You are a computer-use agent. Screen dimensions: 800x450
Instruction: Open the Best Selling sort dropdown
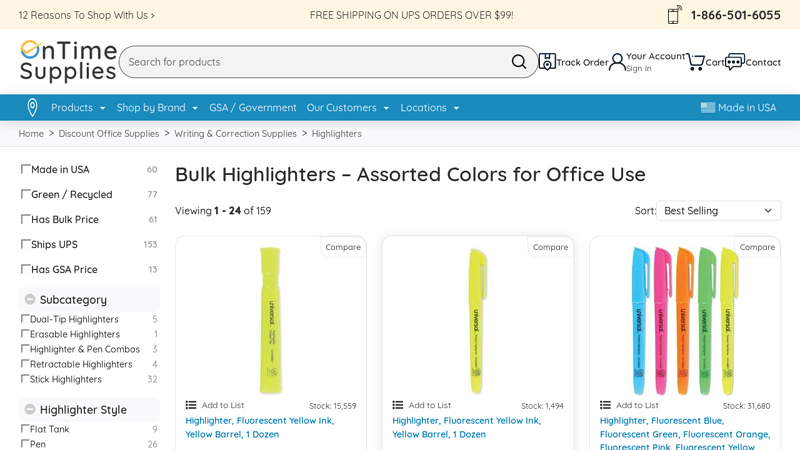718,211
